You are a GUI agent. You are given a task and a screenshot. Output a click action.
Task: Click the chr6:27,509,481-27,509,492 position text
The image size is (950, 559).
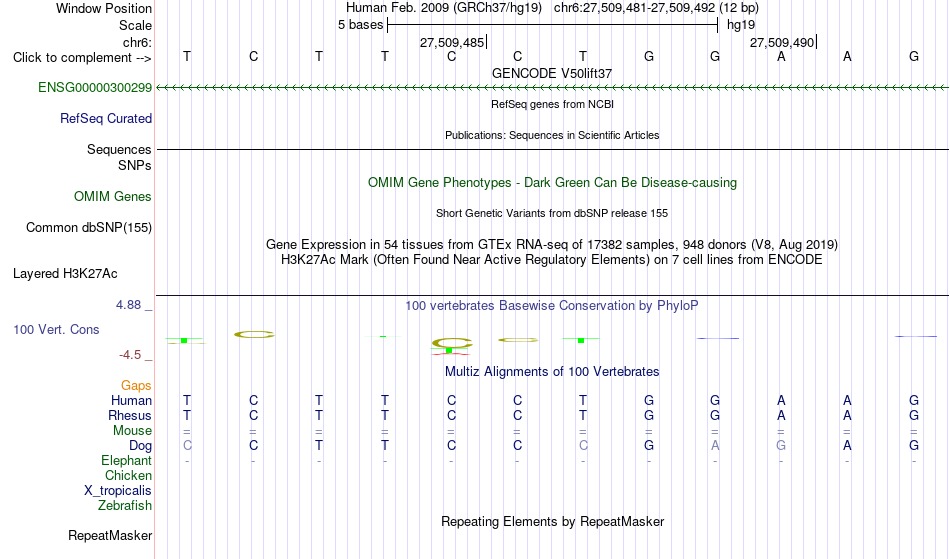(656, 8)
